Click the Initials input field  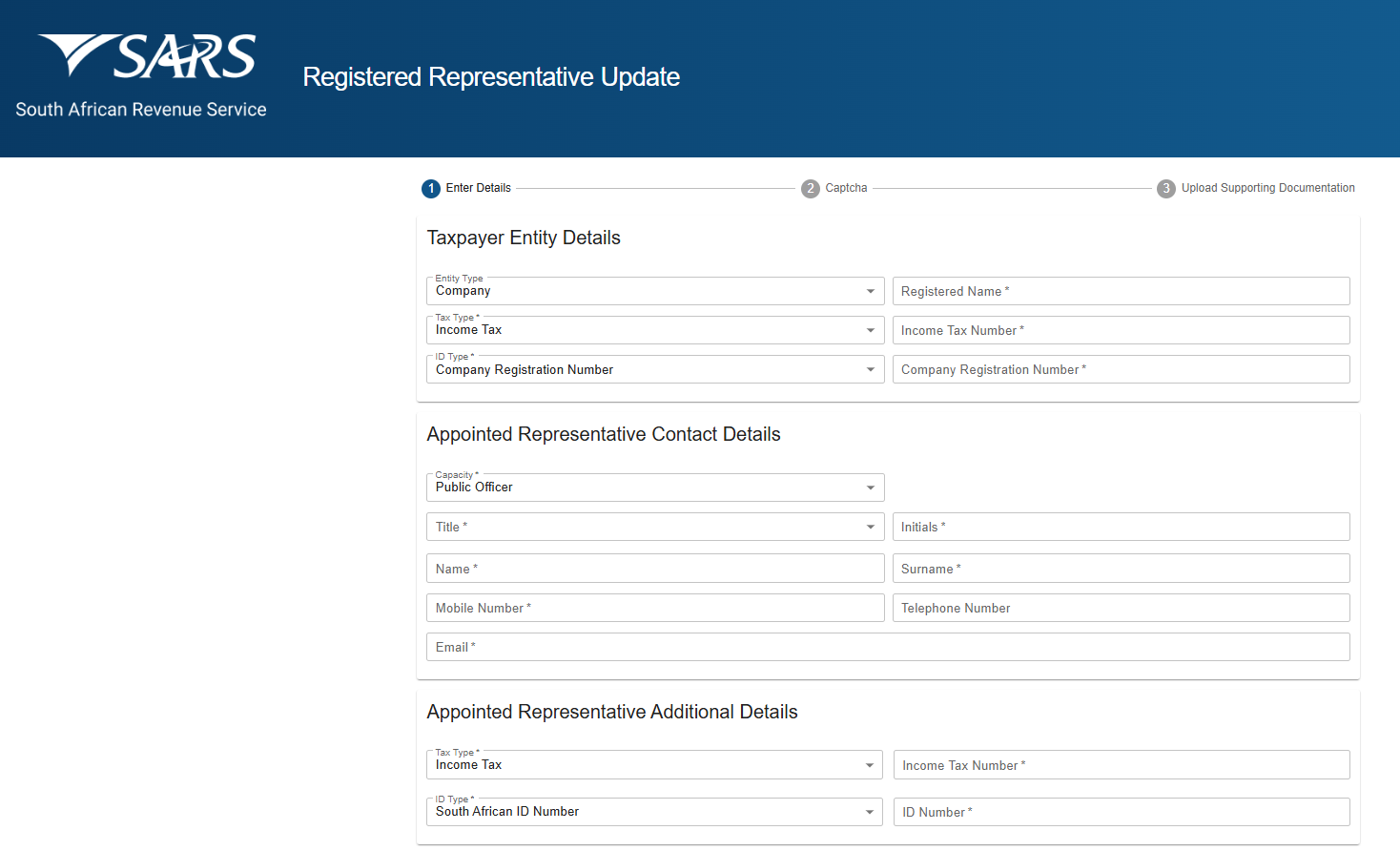pos(1121,528)
